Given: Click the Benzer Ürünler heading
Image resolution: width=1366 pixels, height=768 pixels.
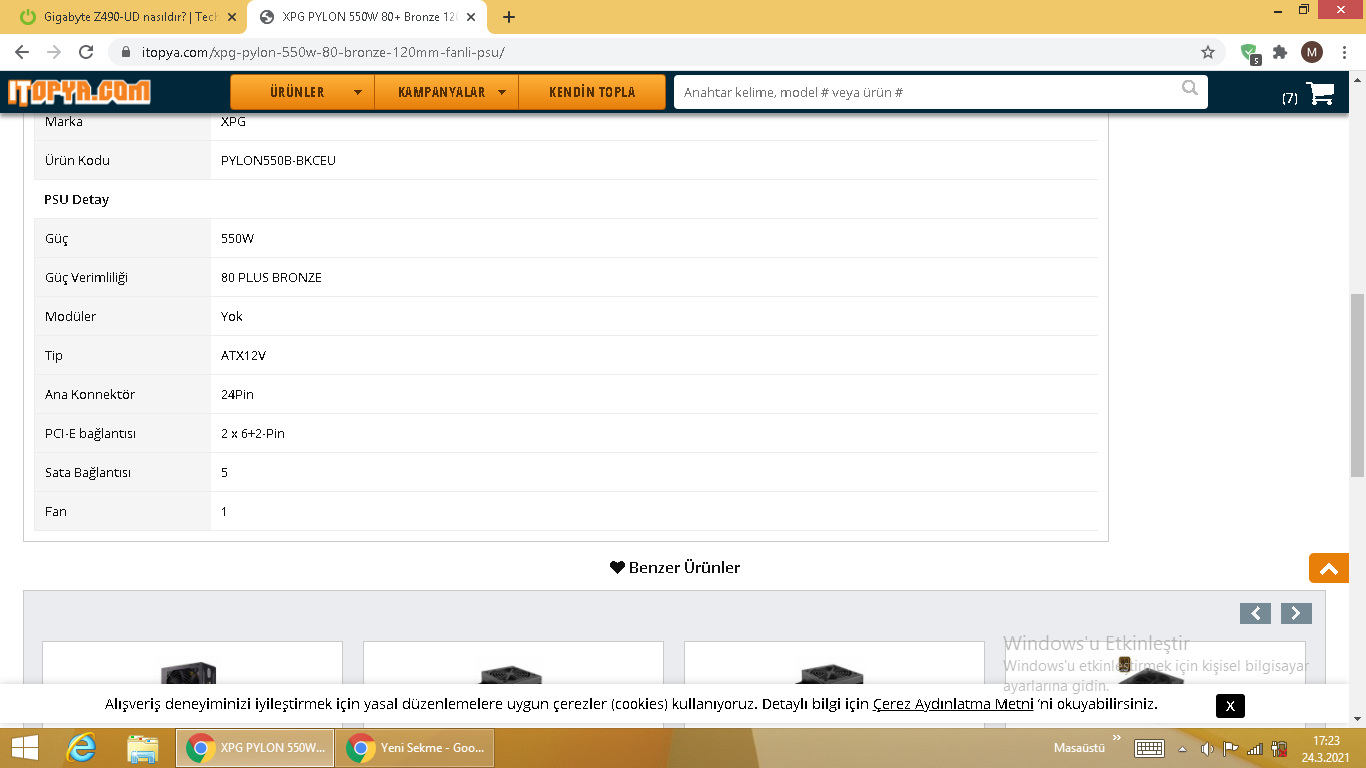Looking at the screenshot, I should pos(675,567).
